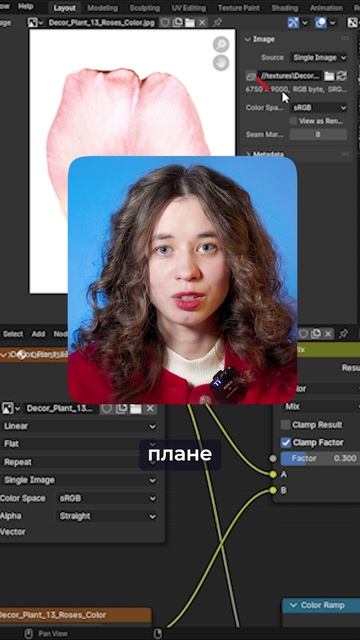Open image folder icon in editor header
Screen dimensions: 360x640
(190, 22)
